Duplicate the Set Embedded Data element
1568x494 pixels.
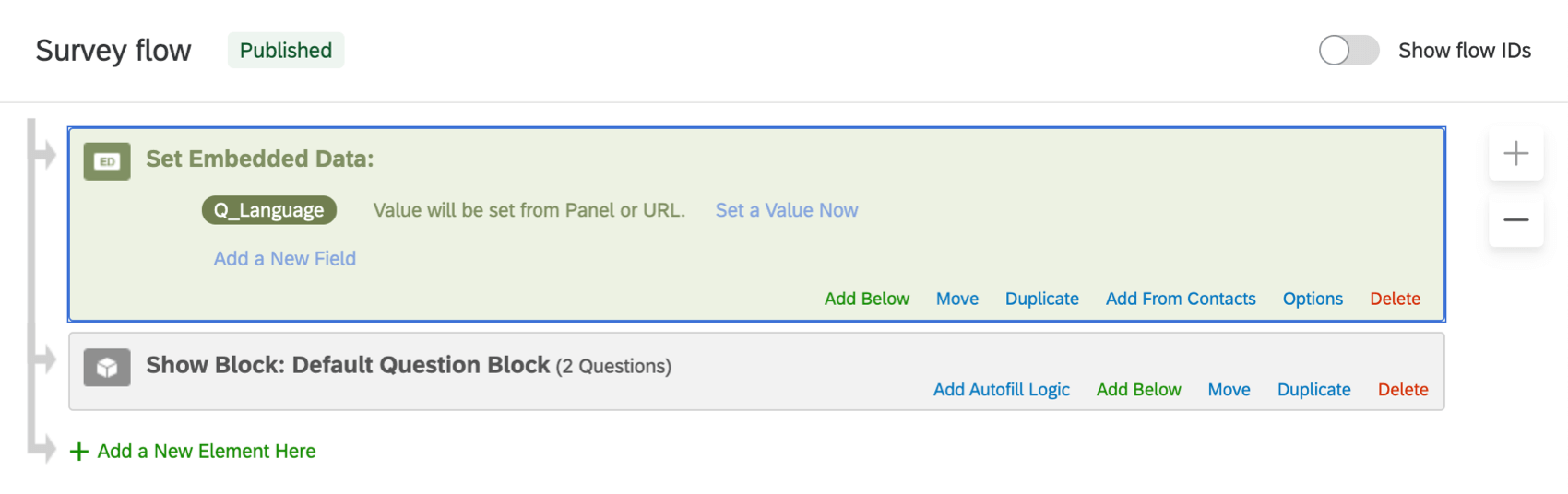coord(1041,299)
